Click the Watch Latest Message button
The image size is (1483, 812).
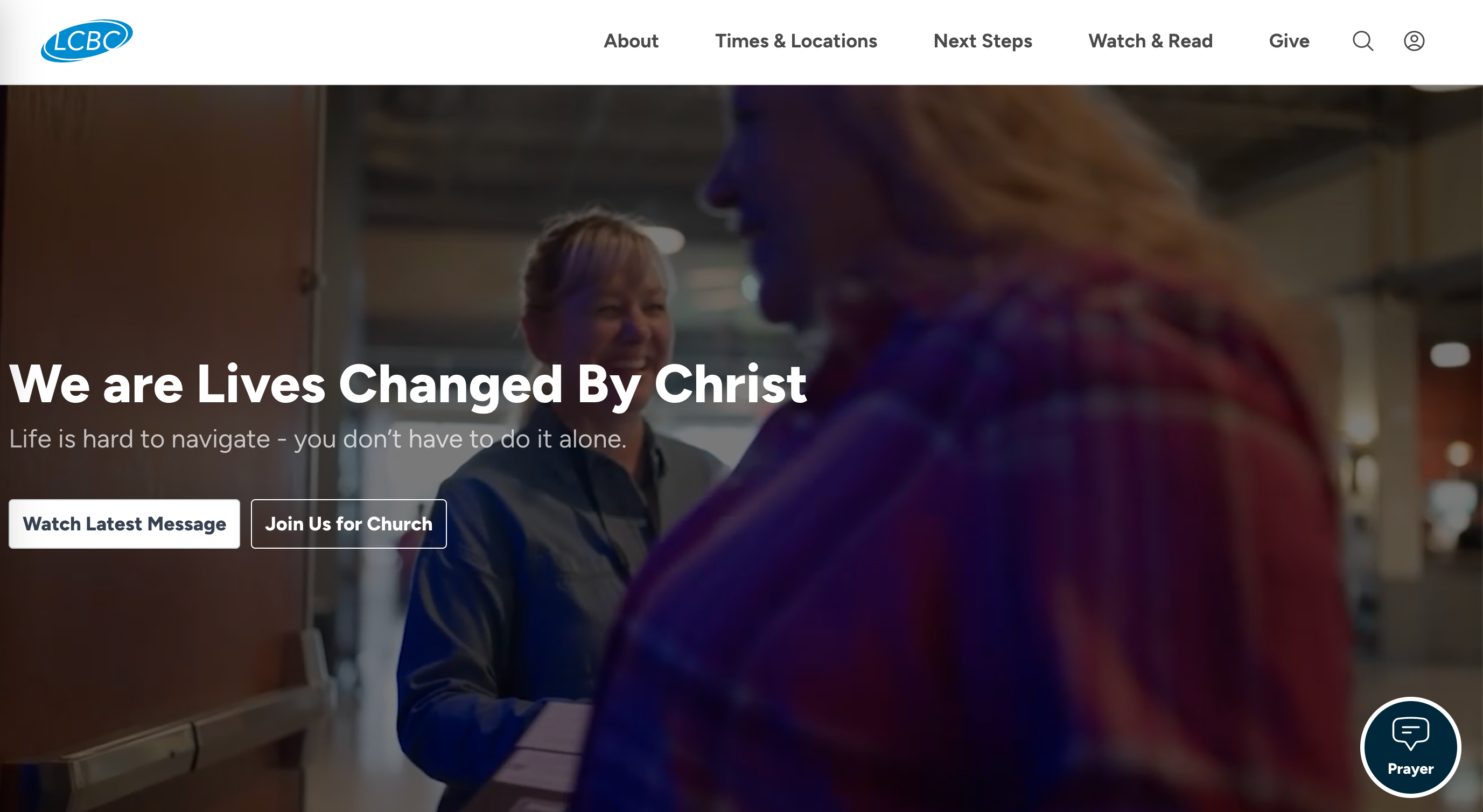(x=124, y=524)
